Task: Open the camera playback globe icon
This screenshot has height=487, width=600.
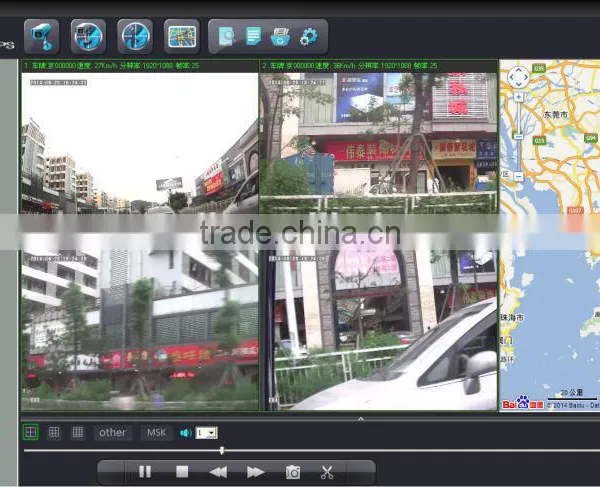Action: coord(88,36)
